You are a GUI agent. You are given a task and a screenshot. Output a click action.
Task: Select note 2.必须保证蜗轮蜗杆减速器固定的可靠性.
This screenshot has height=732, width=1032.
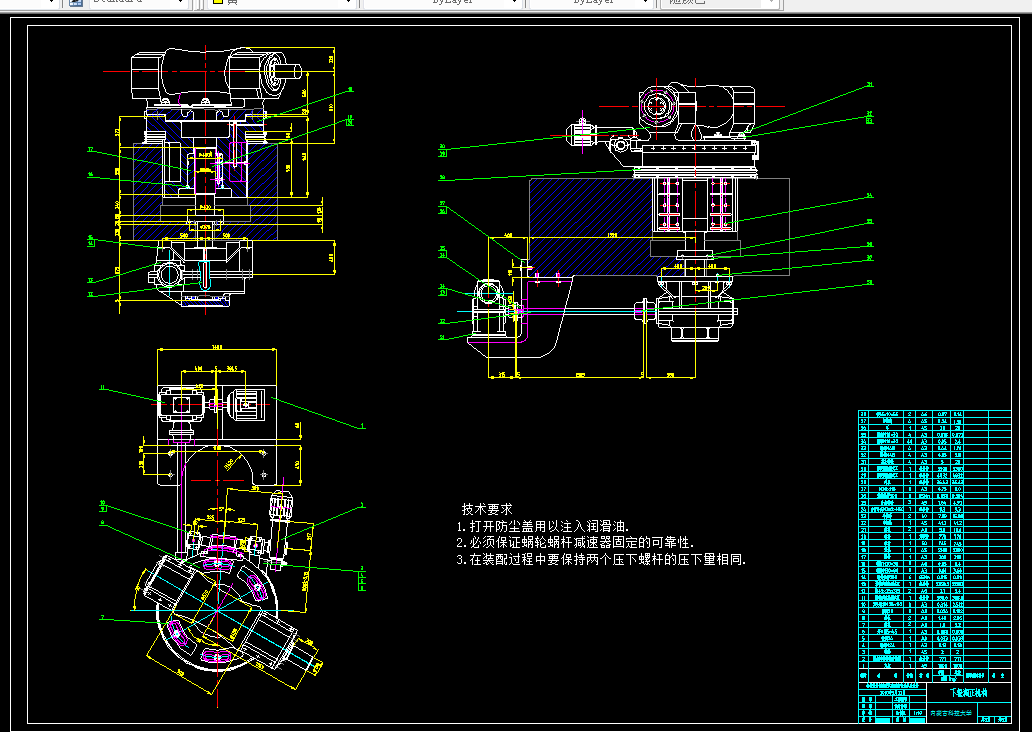coord(575,542)
